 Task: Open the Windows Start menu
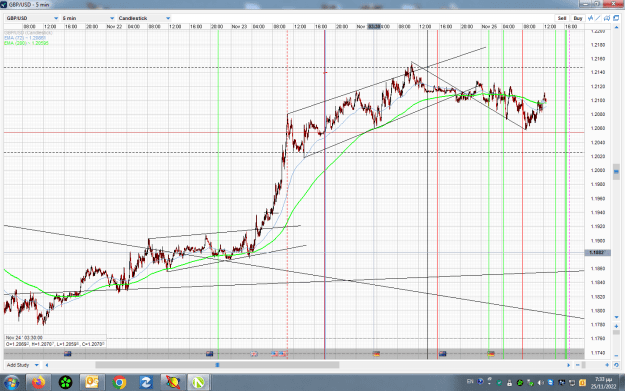(12, 383)
